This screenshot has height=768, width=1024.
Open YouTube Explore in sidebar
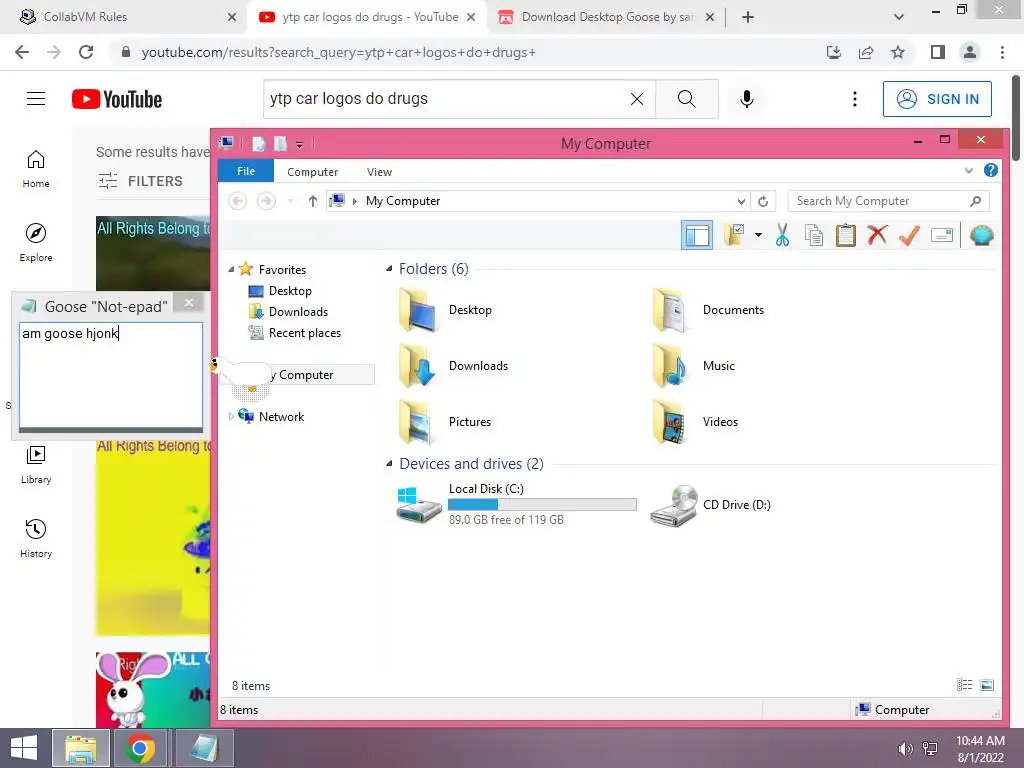[36, 243]
